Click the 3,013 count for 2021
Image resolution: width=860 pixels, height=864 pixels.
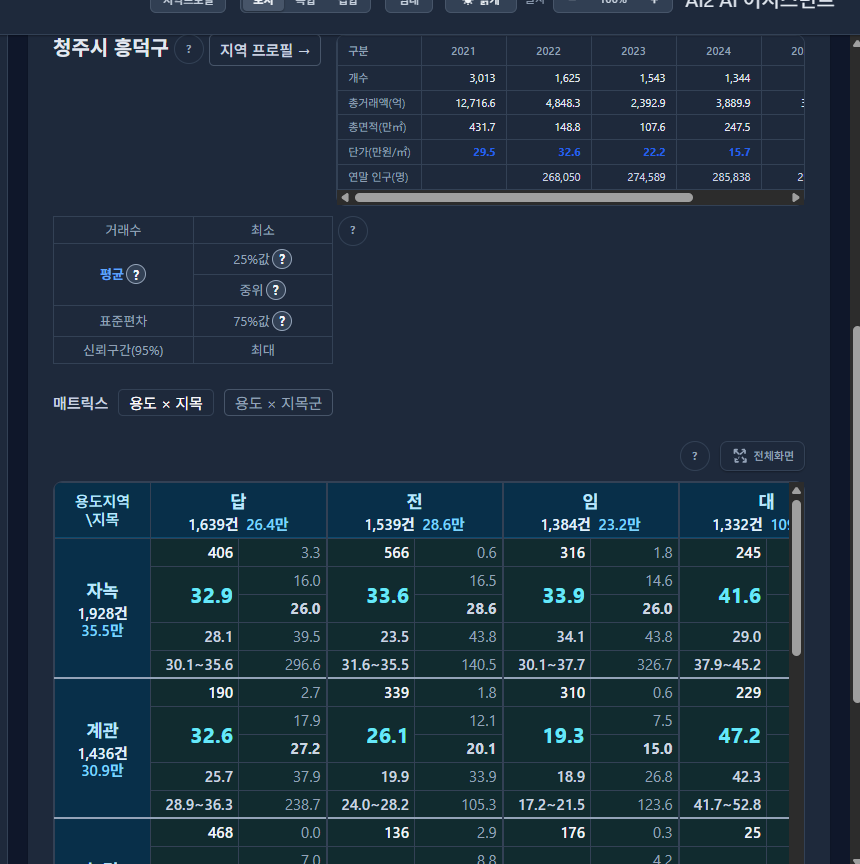click(482, 78)
